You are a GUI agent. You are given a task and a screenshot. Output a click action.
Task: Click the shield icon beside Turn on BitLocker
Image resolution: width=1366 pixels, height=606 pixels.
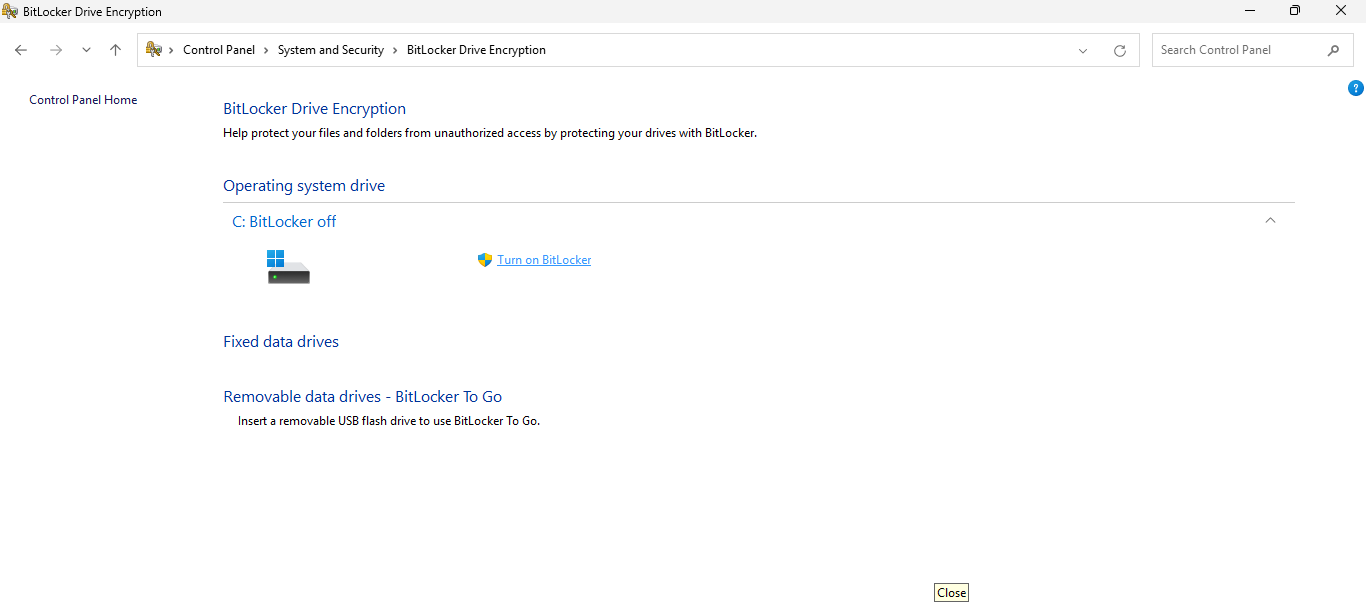[x=485, y=260]
